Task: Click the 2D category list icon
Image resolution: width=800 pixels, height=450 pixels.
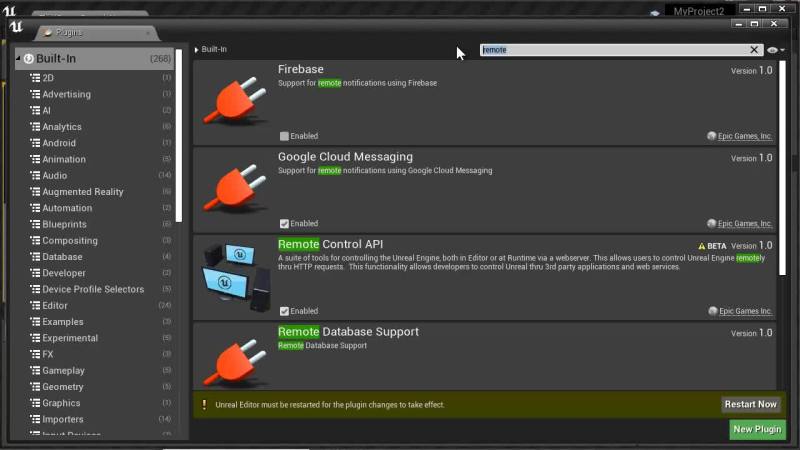Action: tap(35, 78)
